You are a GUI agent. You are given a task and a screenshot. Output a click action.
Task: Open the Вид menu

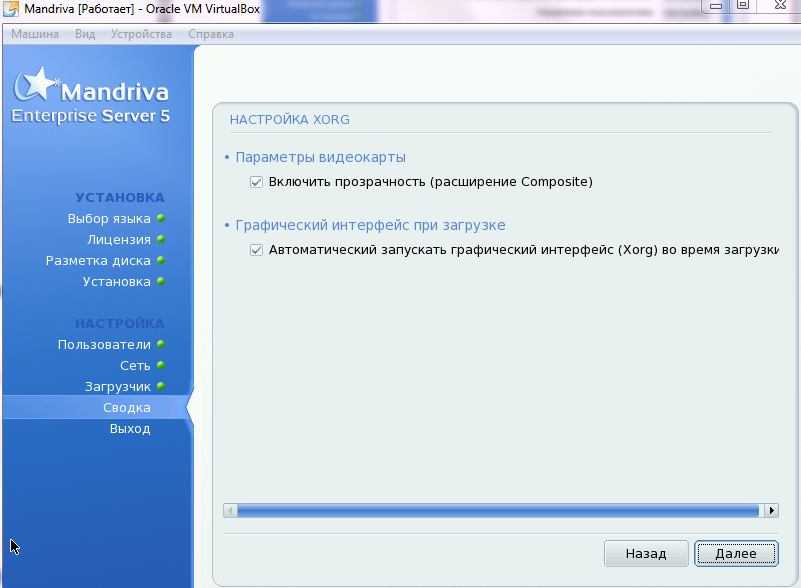[85, 34]
